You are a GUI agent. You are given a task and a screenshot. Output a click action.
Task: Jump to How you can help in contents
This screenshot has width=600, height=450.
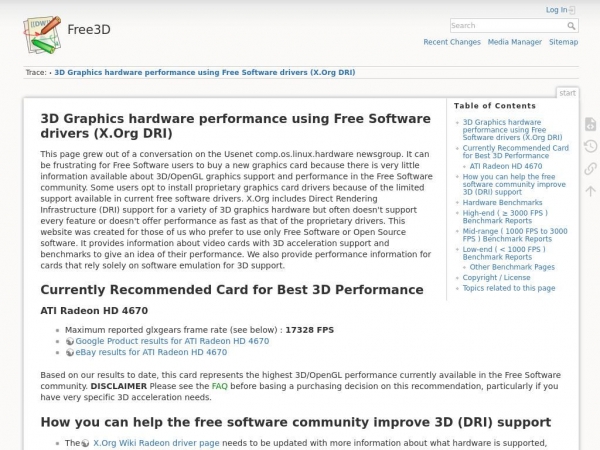point(514,184)
